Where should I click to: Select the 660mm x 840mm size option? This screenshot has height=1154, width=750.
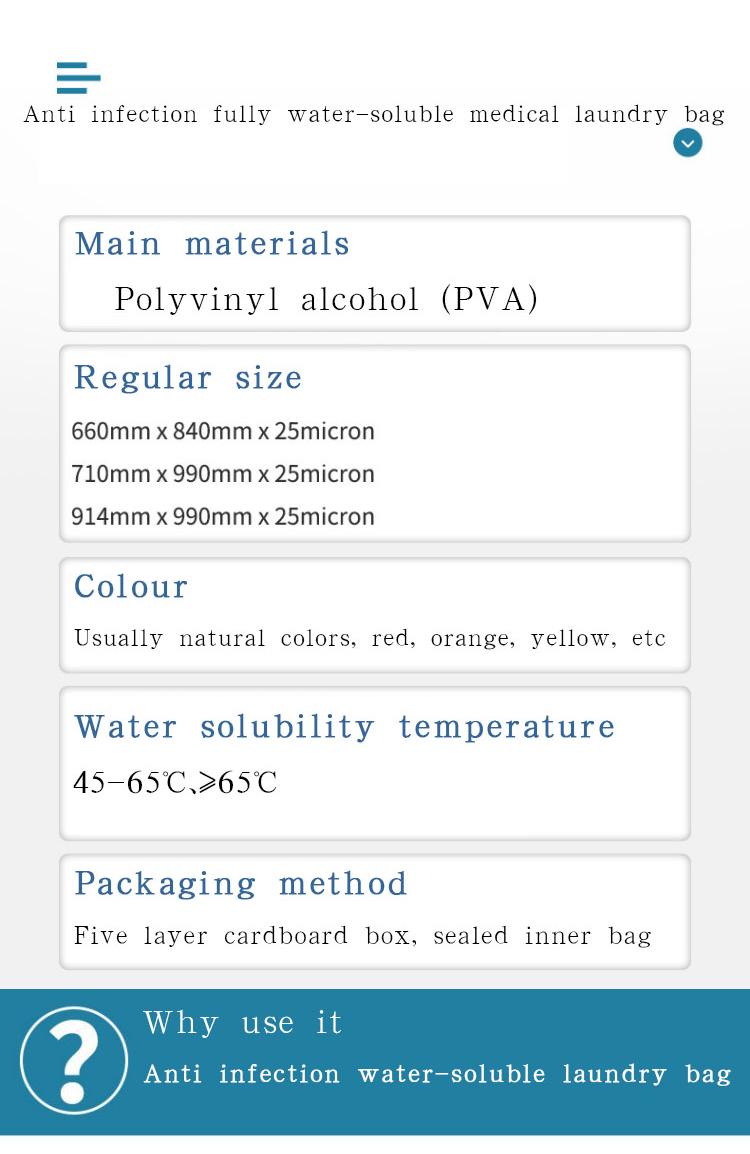pyautogui.click(x=223, y=431)
